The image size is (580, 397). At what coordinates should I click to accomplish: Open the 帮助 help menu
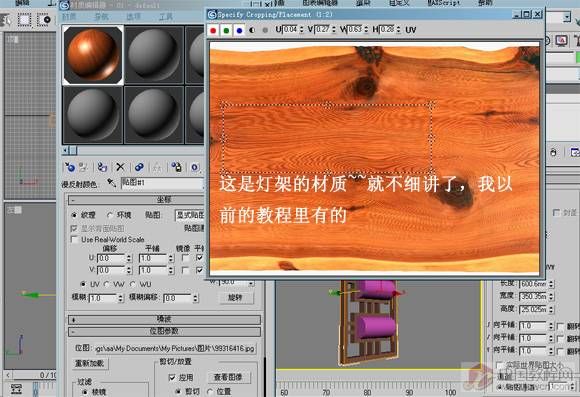click(485, 3)
